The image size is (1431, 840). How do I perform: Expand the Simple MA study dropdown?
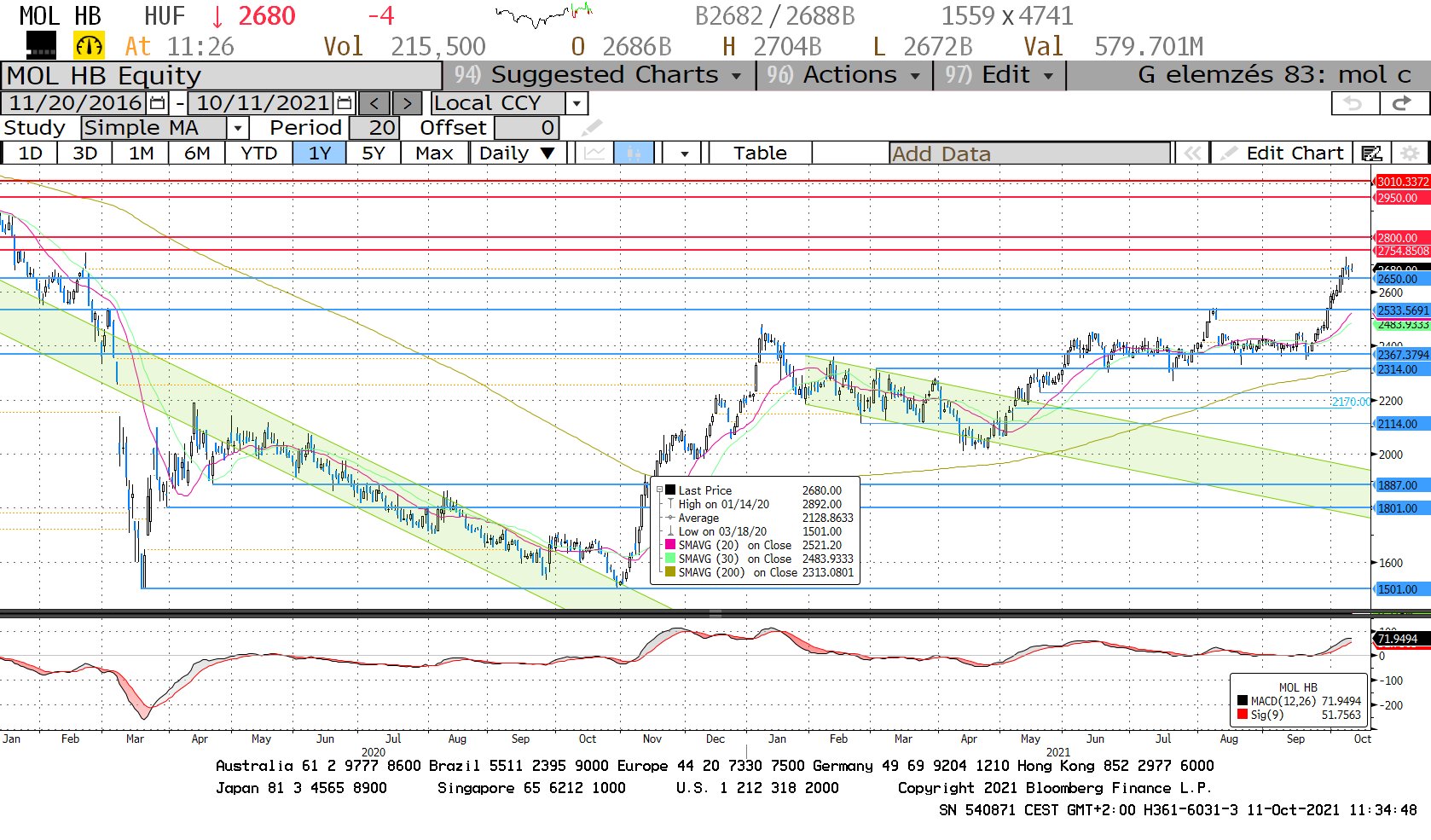point(238,128)
